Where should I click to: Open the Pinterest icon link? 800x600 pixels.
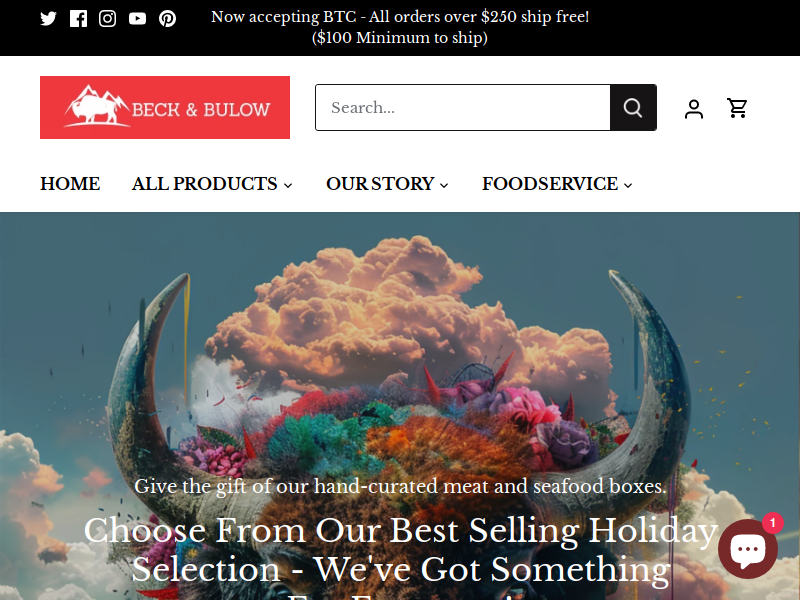tap(167, 19)
